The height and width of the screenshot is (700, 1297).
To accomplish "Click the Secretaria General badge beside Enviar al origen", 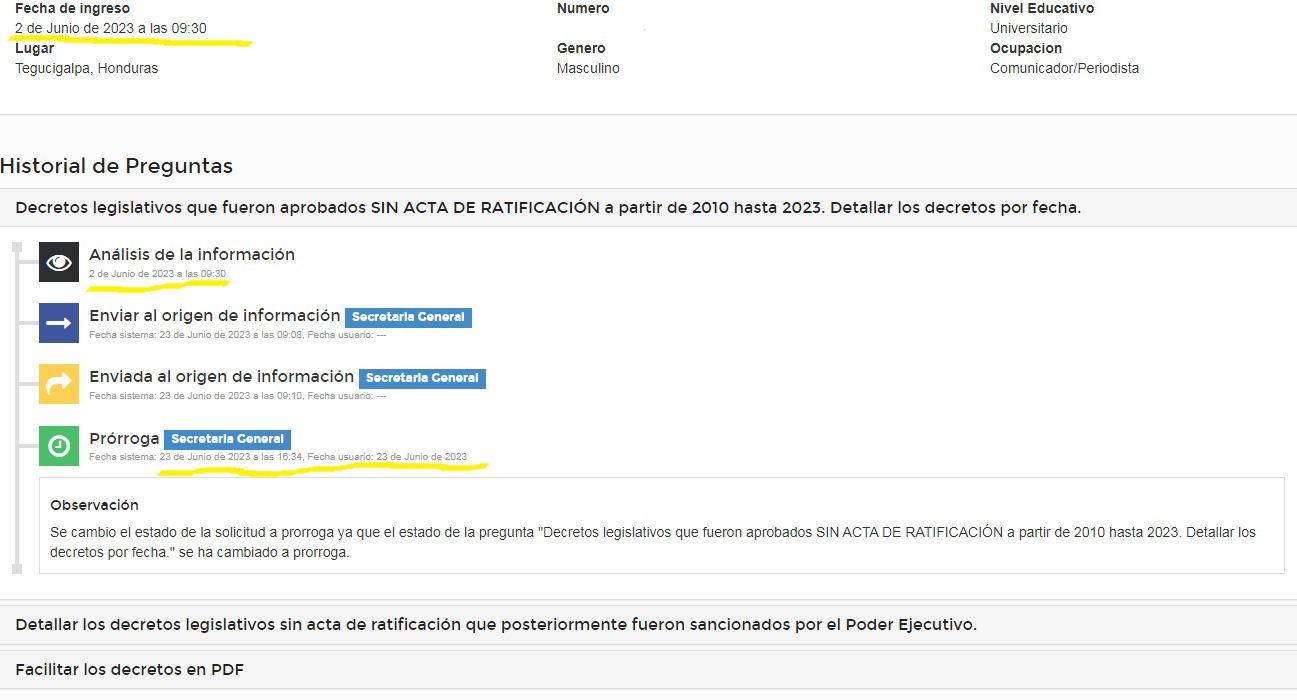I will tap(408, 317).
